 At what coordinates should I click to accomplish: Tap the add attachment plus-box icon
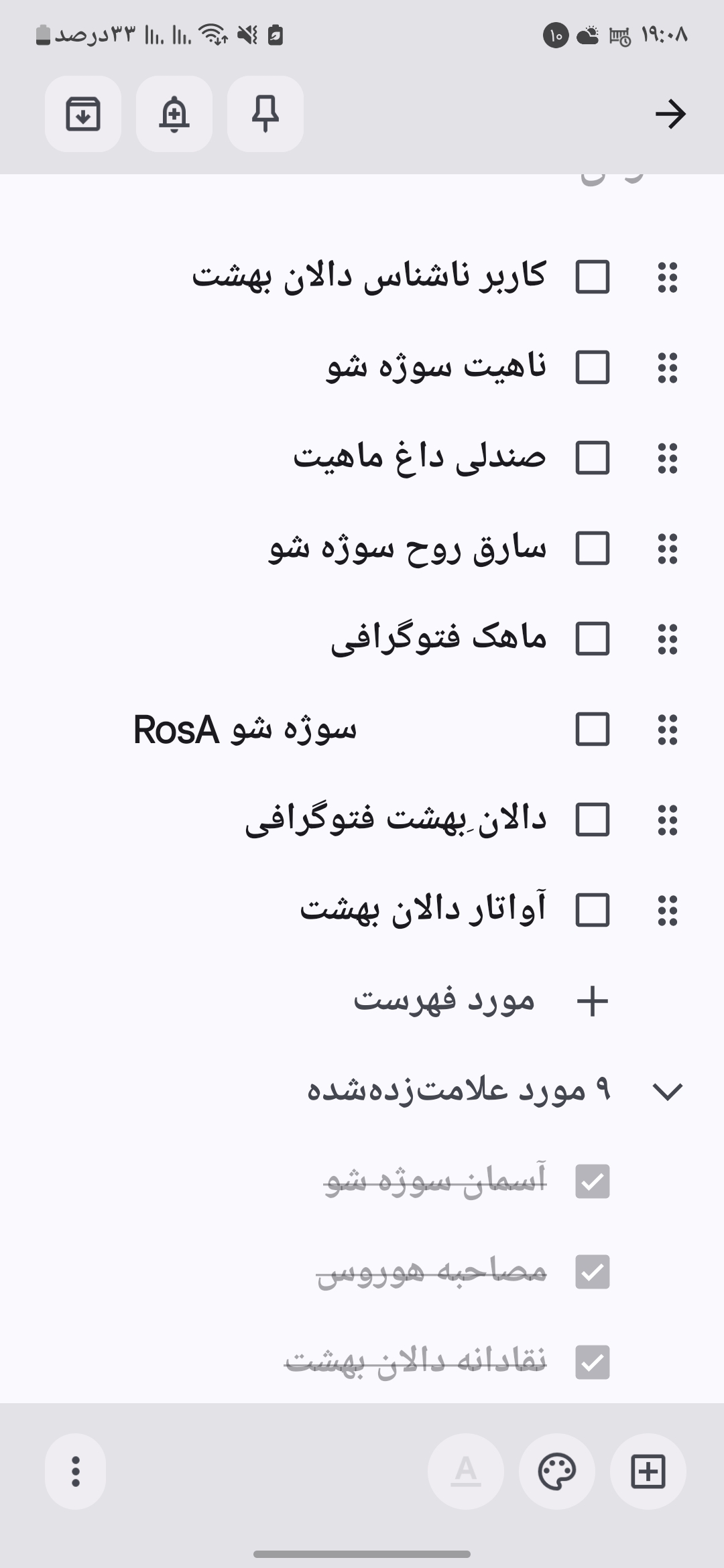[648, 1472]
